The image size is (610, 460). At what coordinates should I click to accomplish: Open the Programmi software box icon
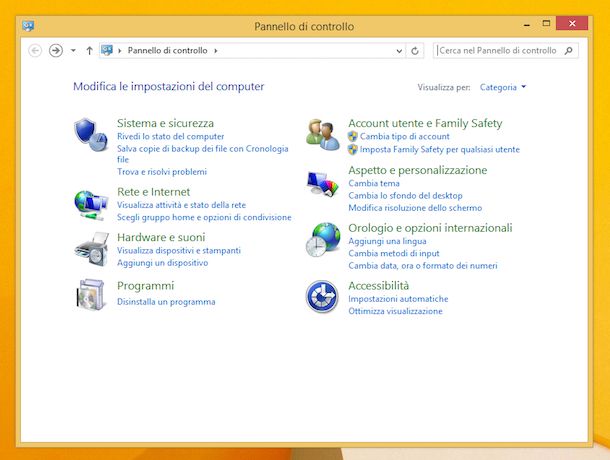click(91, 295)
